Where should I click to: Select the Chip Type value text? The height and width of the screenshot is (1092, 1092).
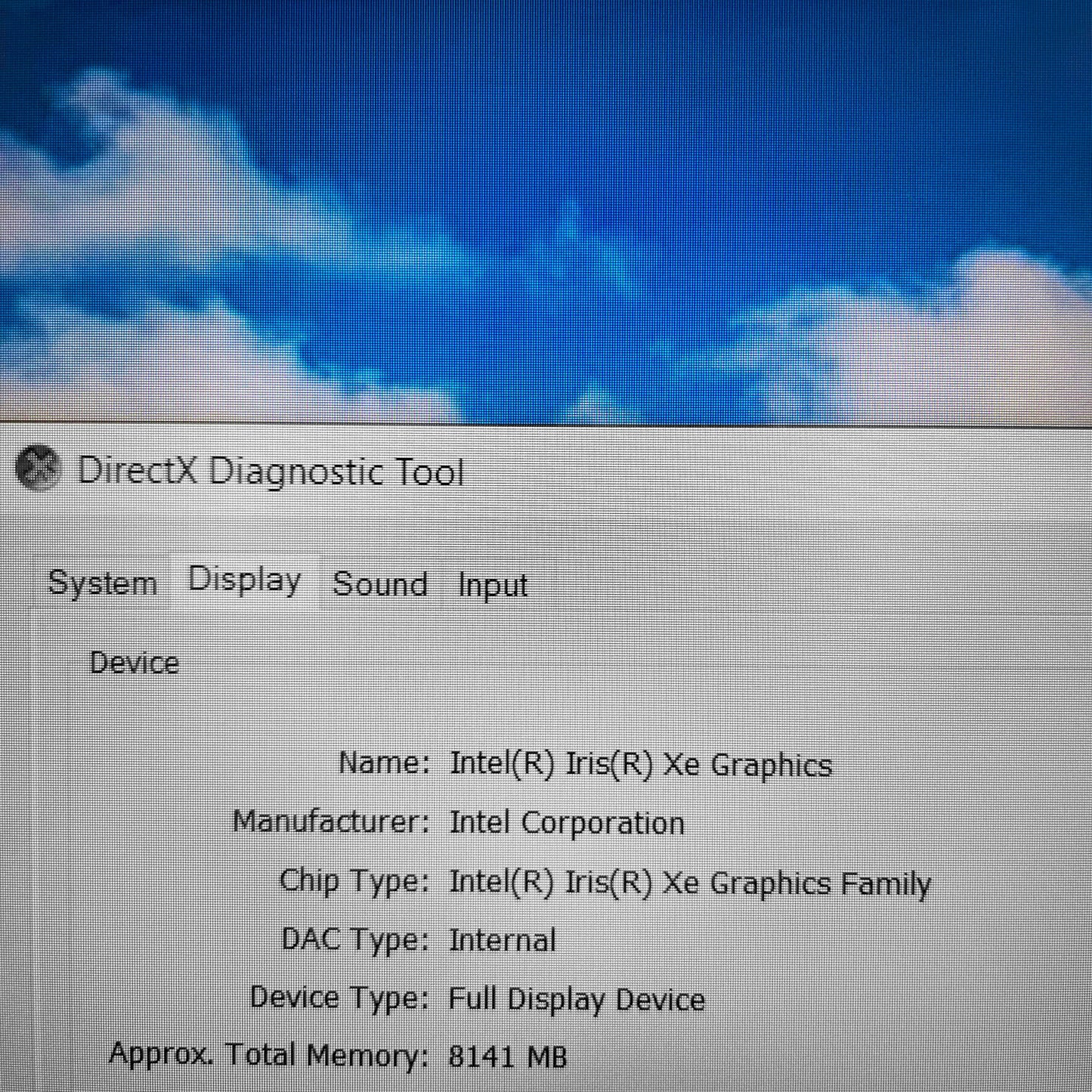point(690,881)
